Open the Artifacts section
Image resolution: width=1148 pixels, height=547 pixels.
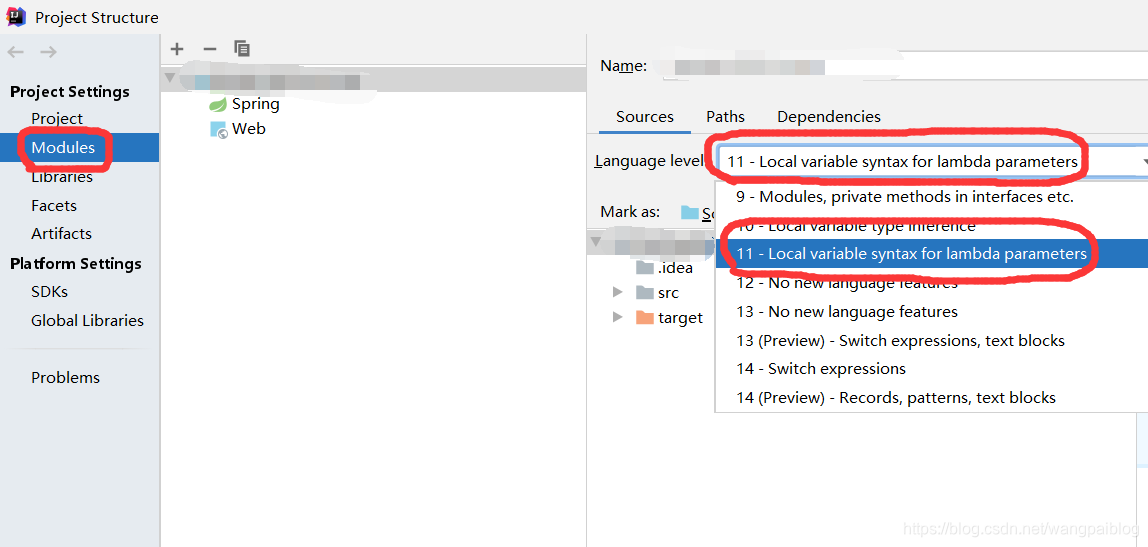[x=62, y=234]
